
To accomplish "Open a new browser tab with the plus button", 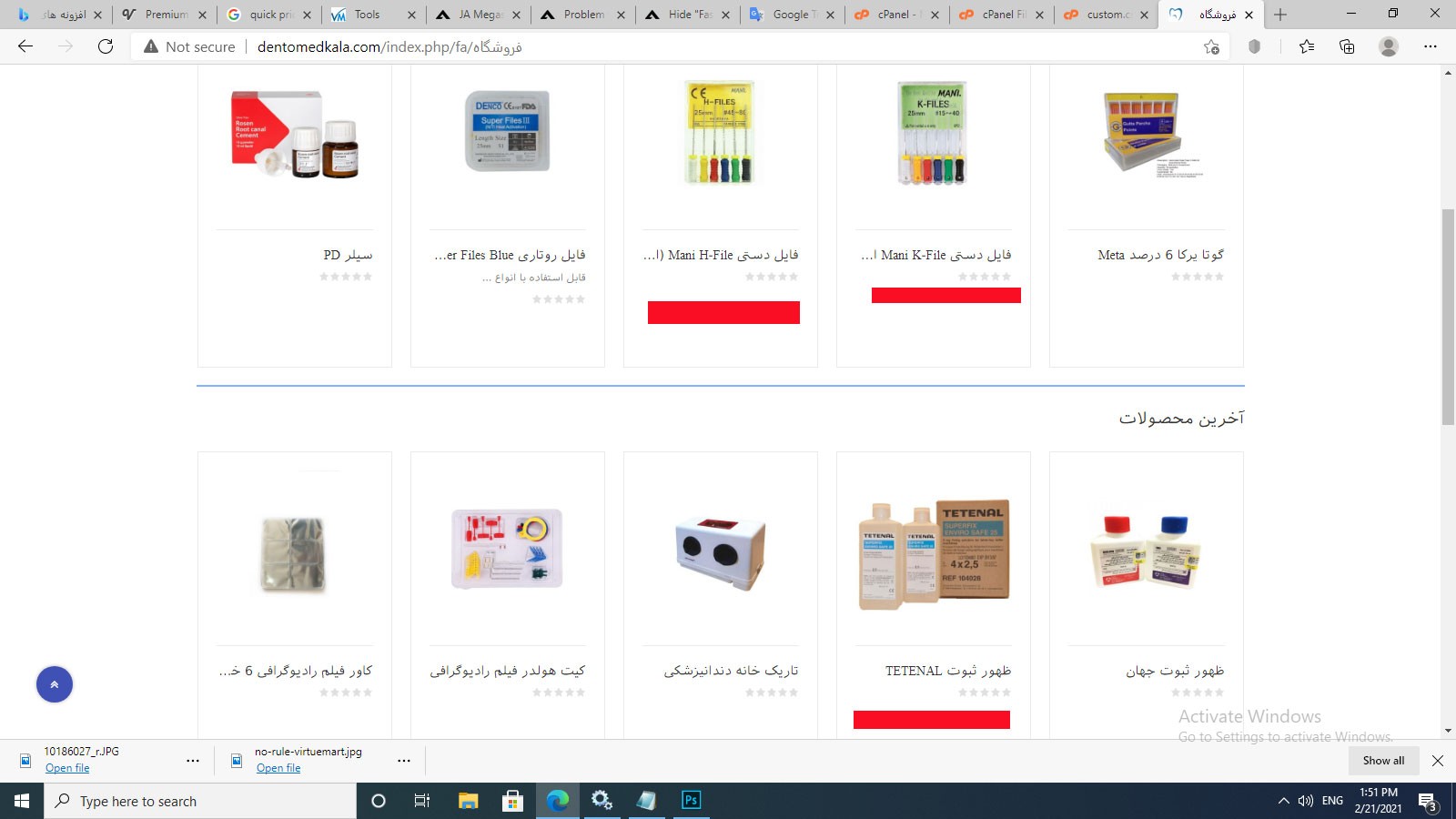I will [x=1280, y=15].
